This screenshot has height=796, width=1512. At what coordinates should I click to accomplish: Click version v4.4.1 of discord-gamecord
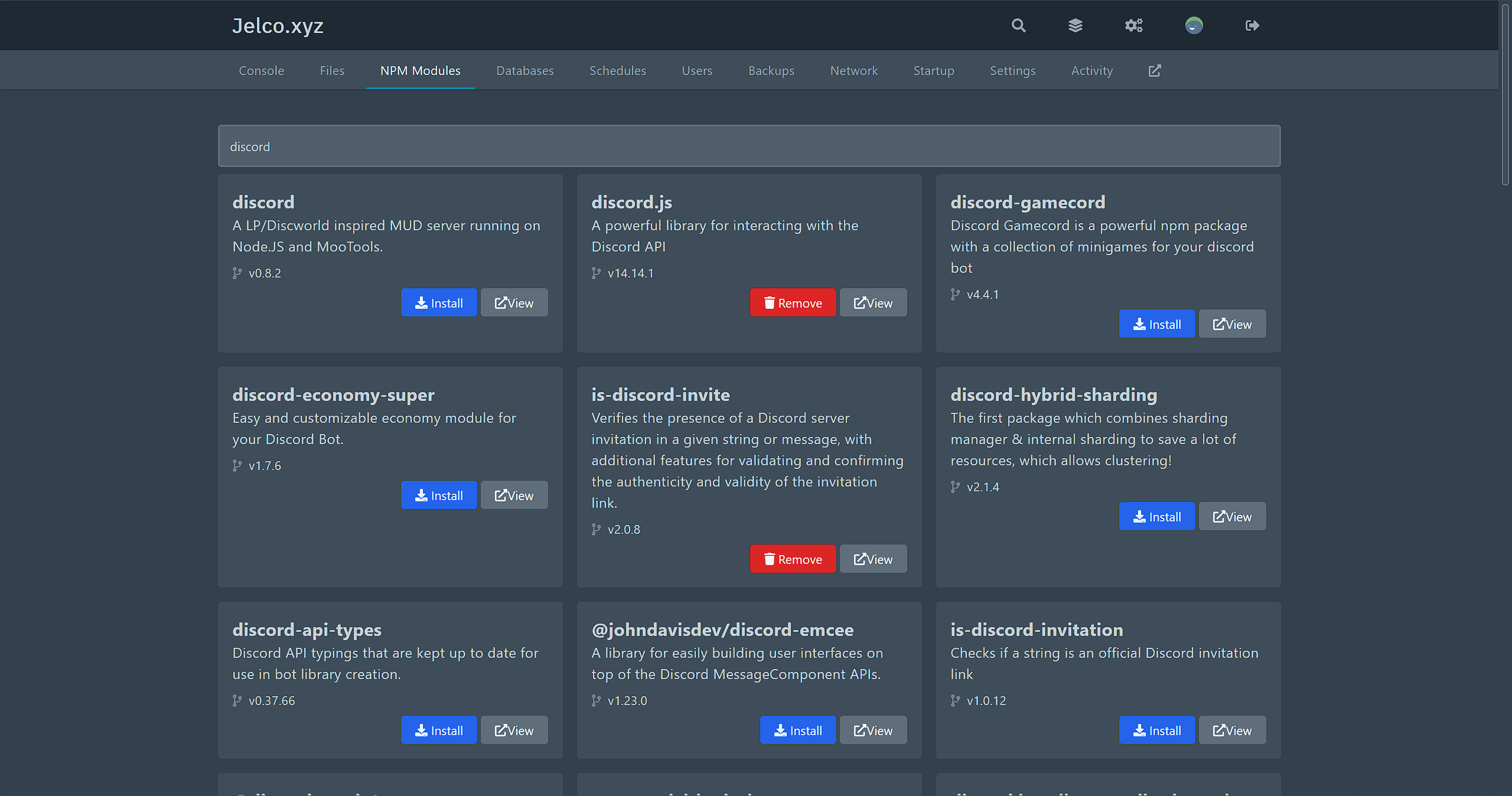983,294
